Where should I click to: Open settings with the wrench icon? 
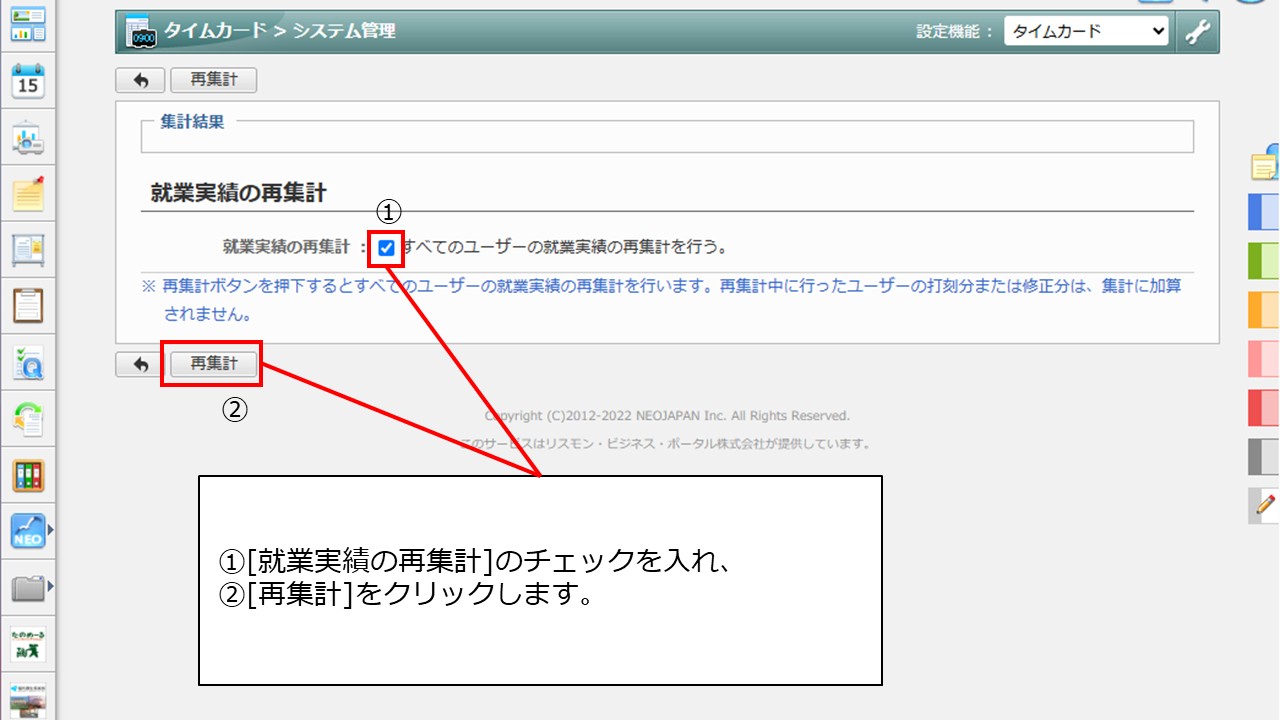point(1197,32)
